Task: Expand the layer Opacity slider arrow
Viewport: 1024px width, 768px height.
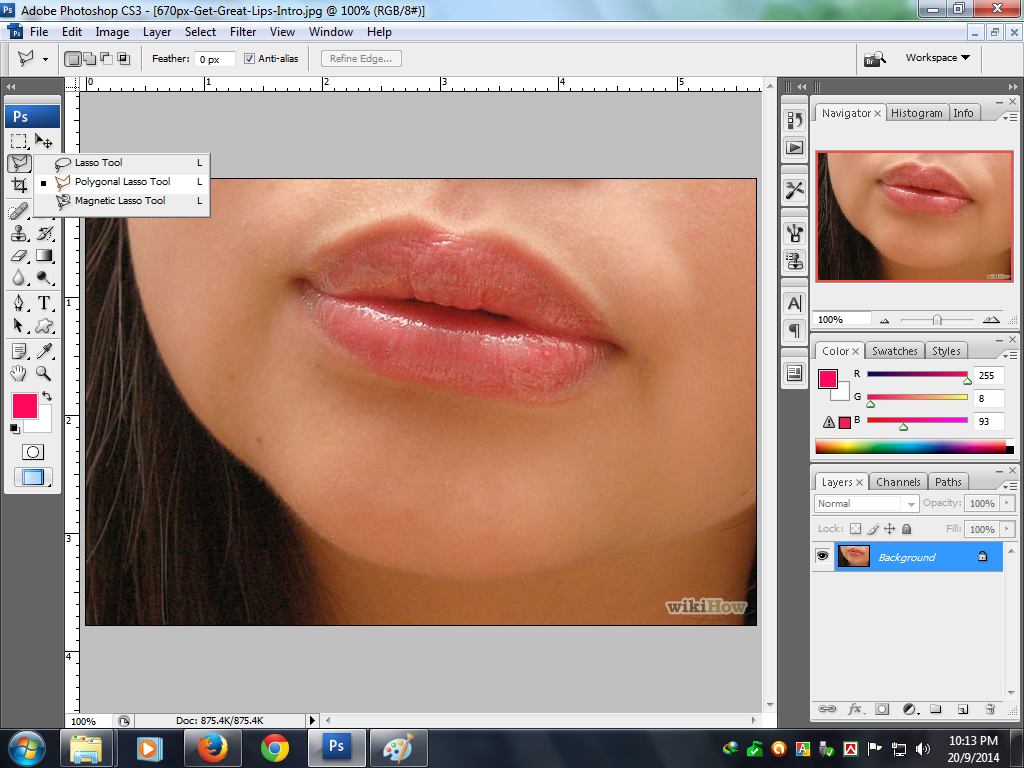Action: click(1007, 504)
